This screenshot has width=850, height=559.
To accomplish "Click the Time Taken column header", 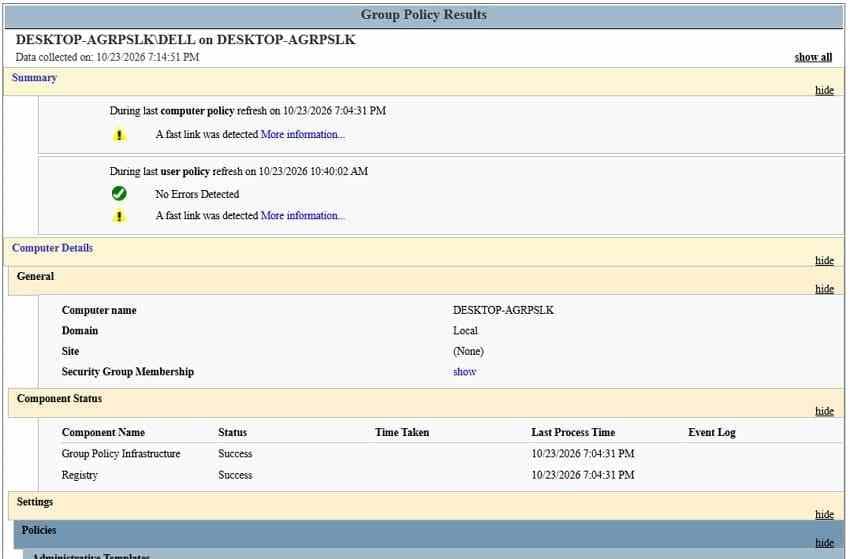I will 402,433.
